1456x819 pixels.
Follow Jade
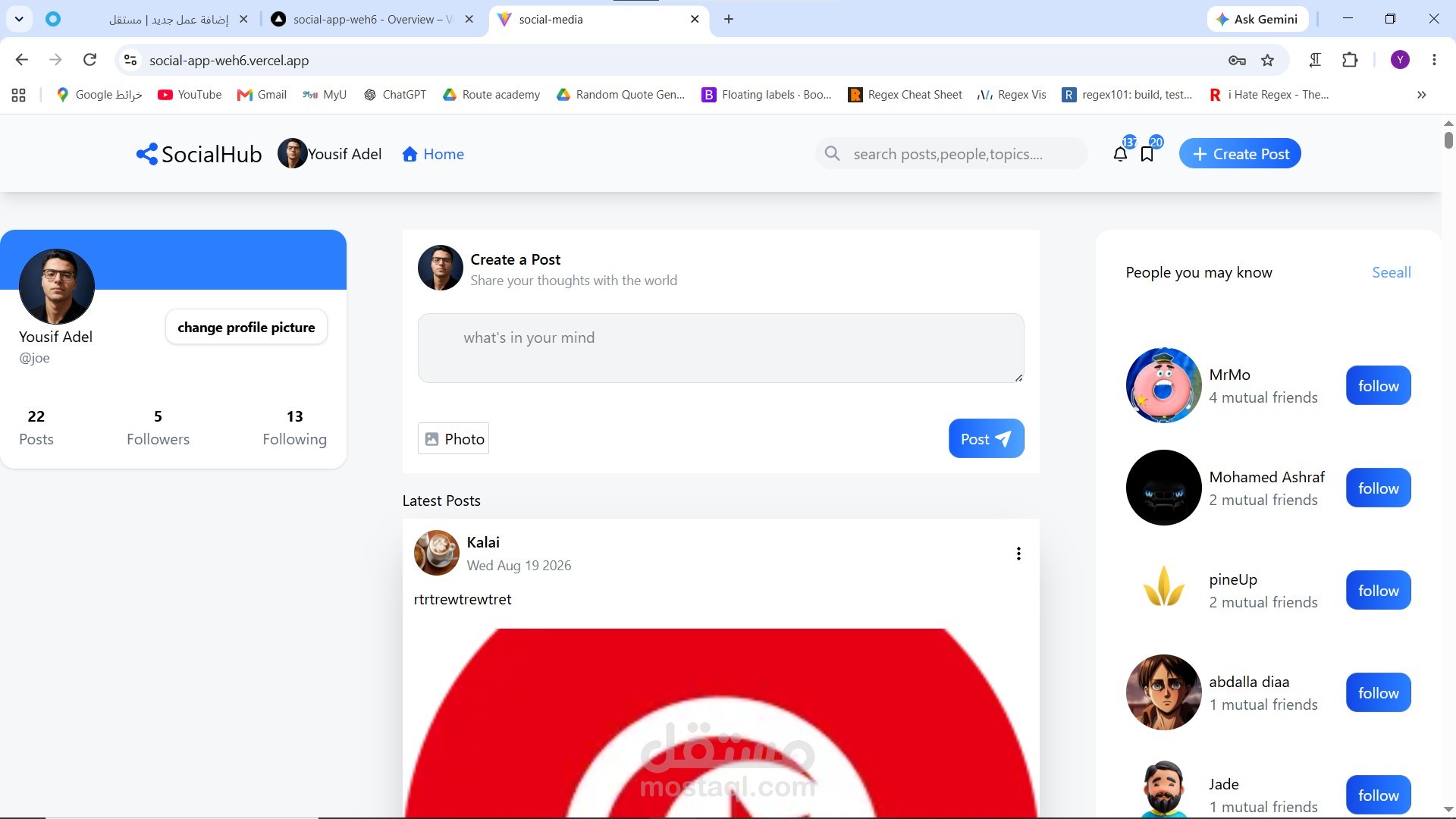click(x=1378, y=795)
